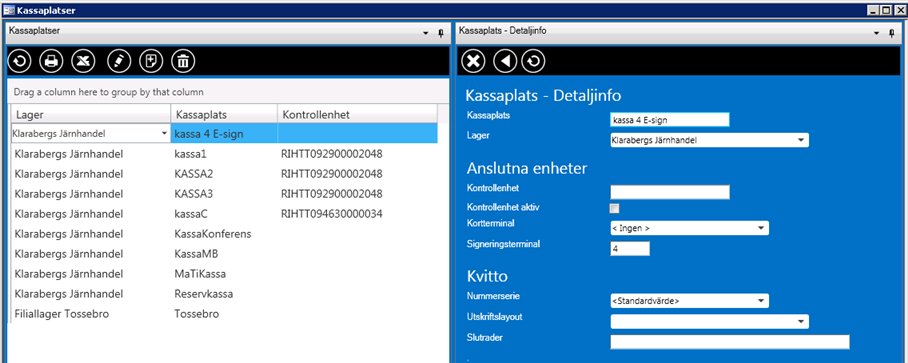Click the Kassaplatser window system icon

[9, 10]
